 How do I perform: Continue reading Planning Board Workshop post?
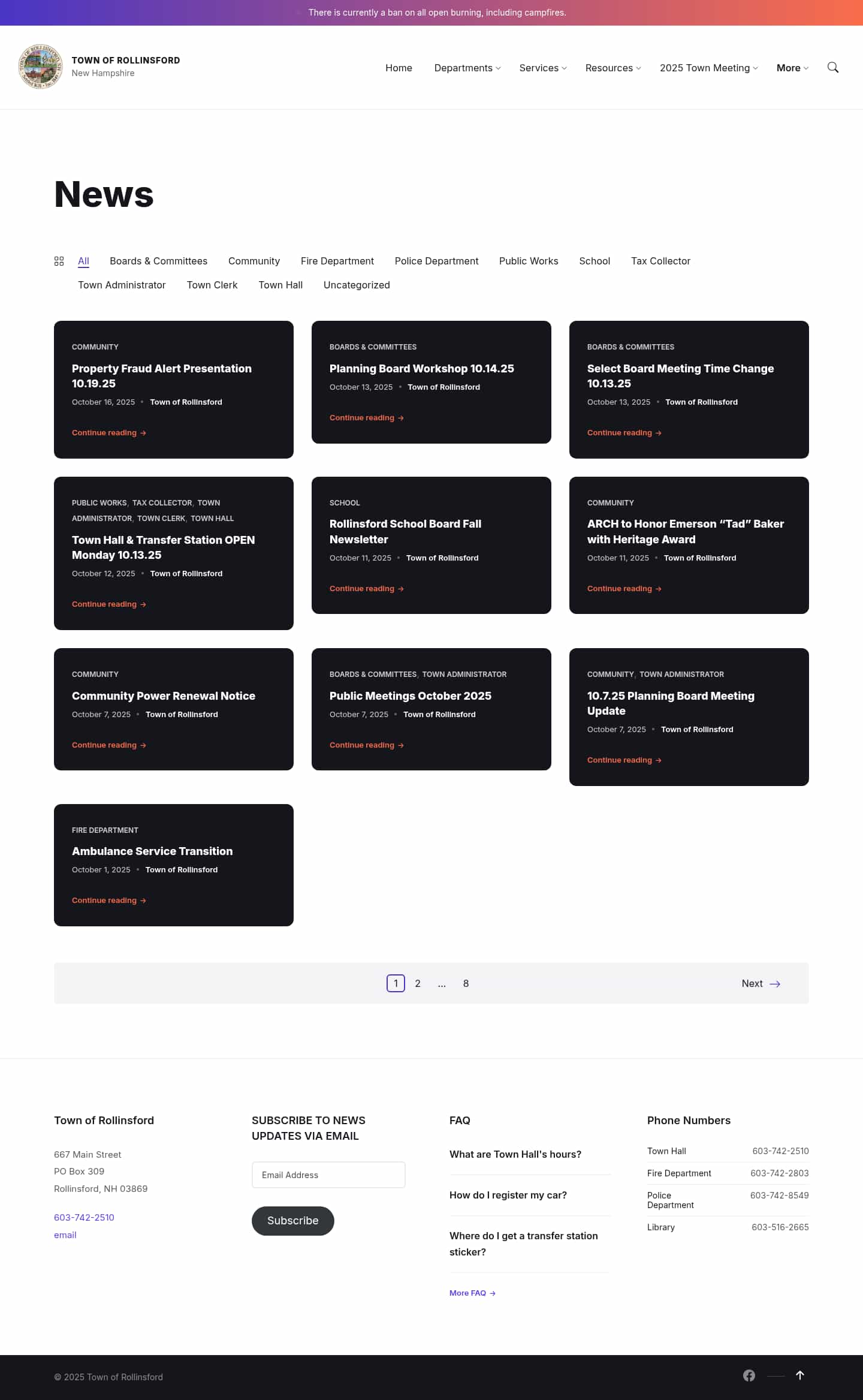[x=367, y=417]
